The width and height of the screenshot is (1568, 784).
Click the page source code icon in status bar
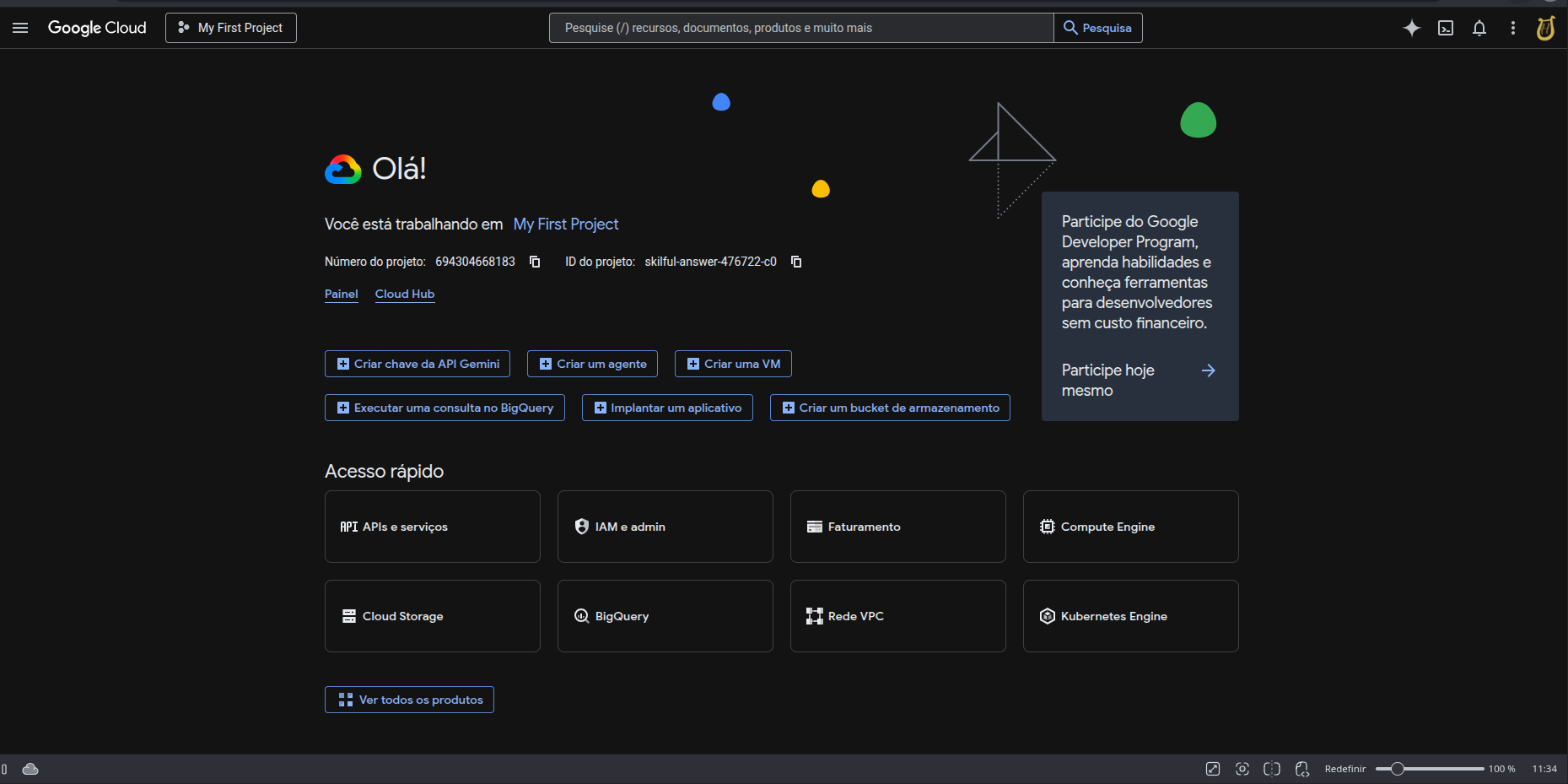(x=1302, y=769)
